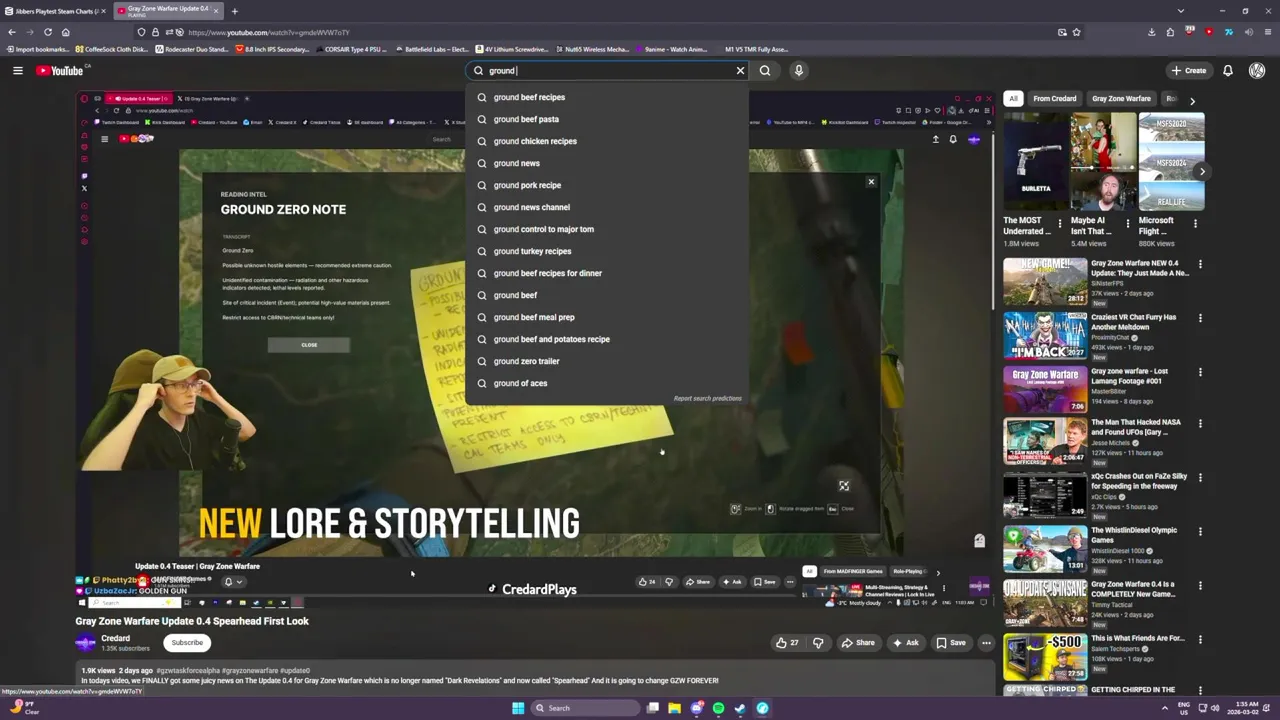Choose suggestion 'ground beef pasta'
The height and width of the screenshot is (720, 1280).
607,119
